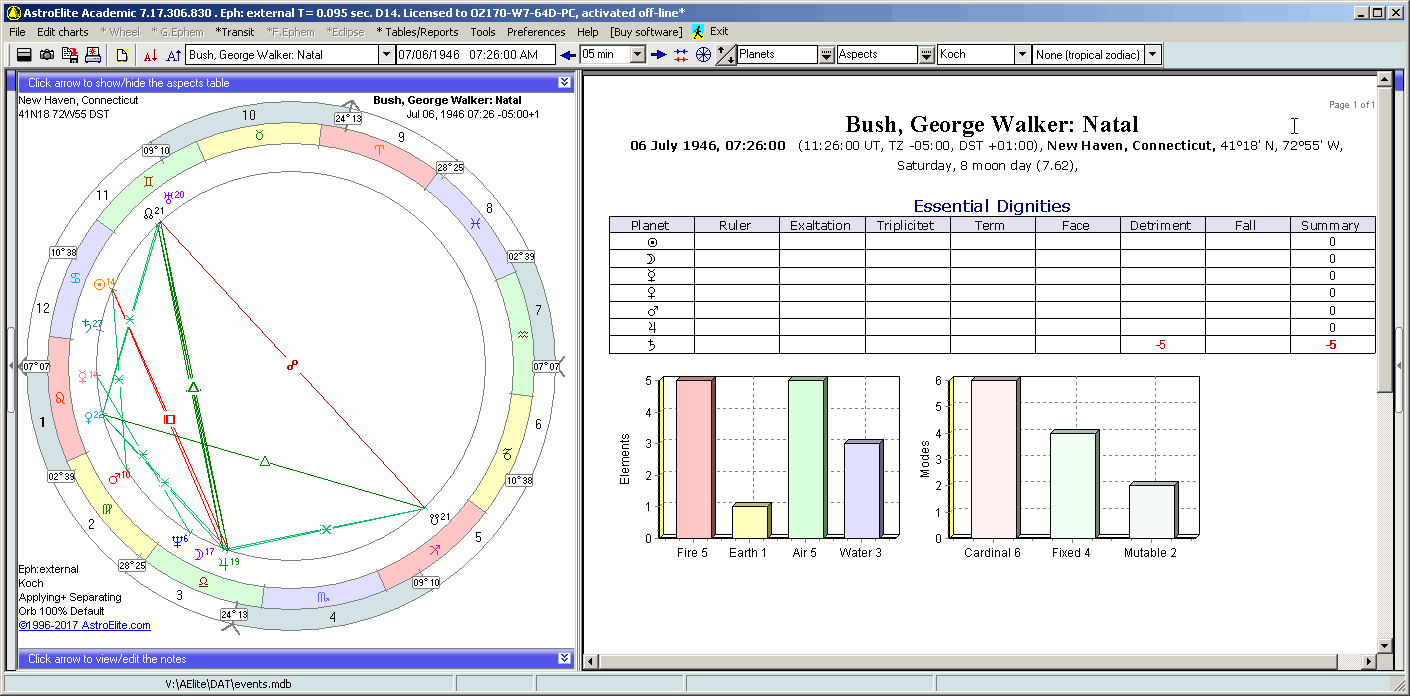Image resolution: width=1410 pixels, height=696 pixels.
Task: Click the Detriment column header
Action: [1161, 225]
